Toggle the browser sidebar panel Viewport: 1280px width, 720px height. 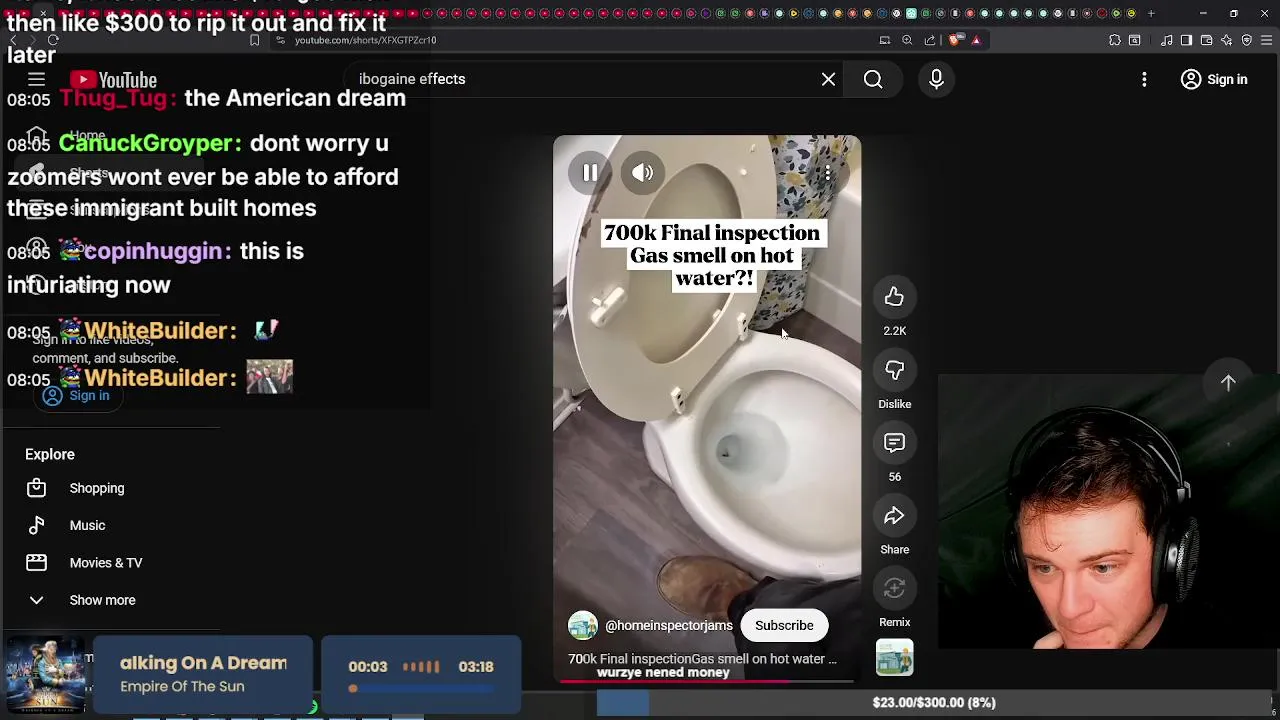pyautogui.click(x=1186, y=40)
